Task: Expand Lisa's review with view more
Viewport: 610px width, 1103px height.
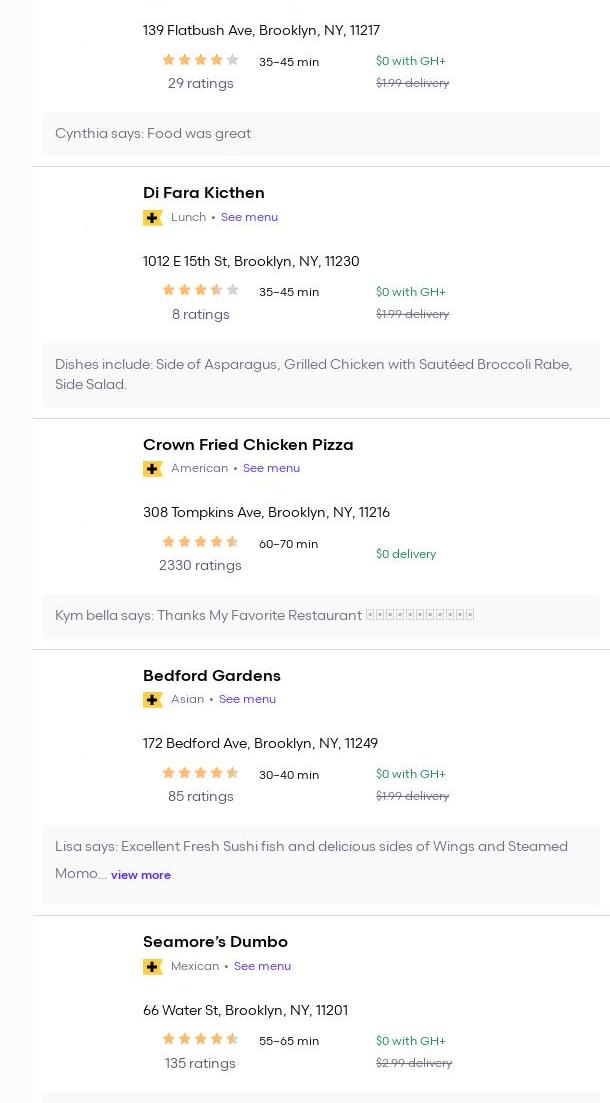Action: [x=141, y=875]
